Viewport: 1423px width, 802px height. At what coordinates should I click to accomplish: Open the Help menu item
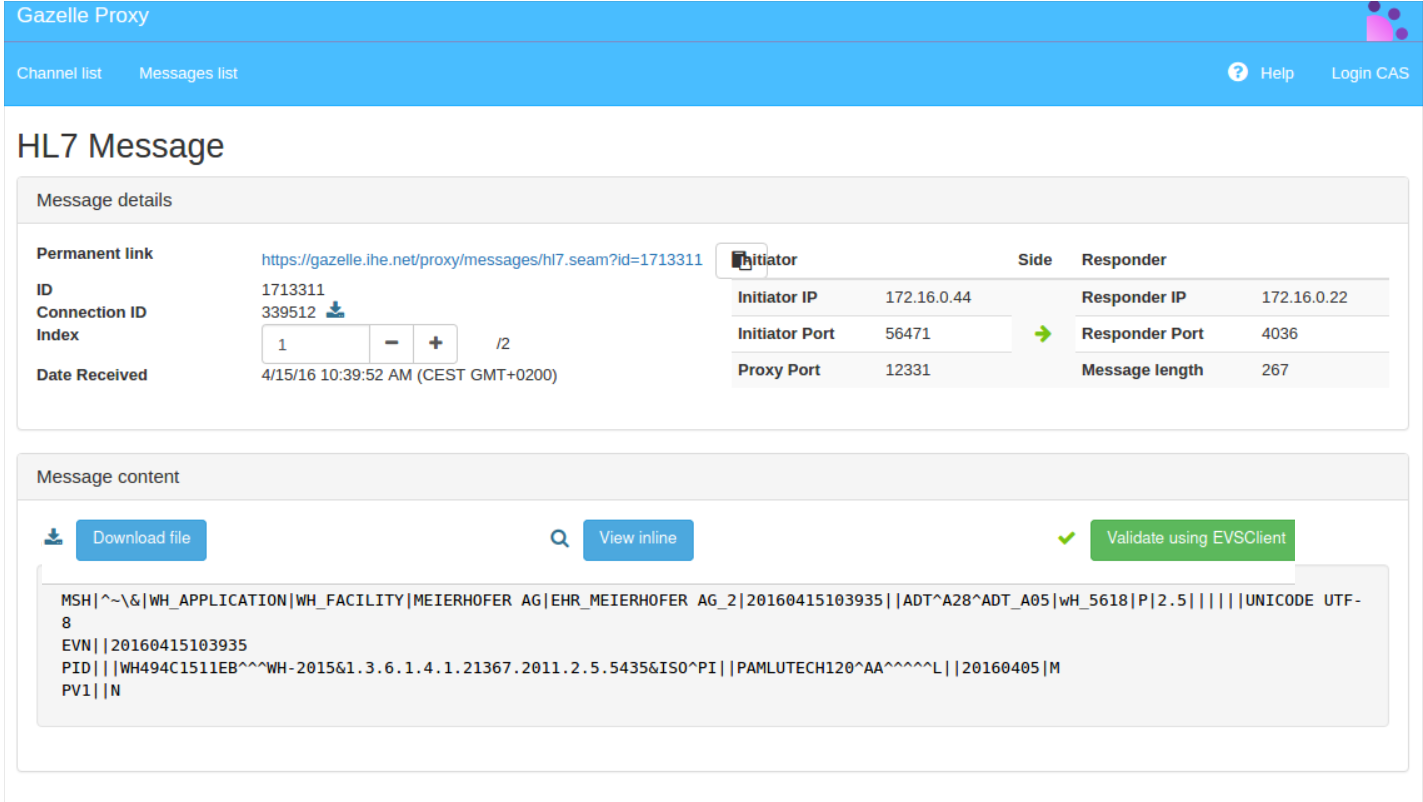pos(1277,73)
